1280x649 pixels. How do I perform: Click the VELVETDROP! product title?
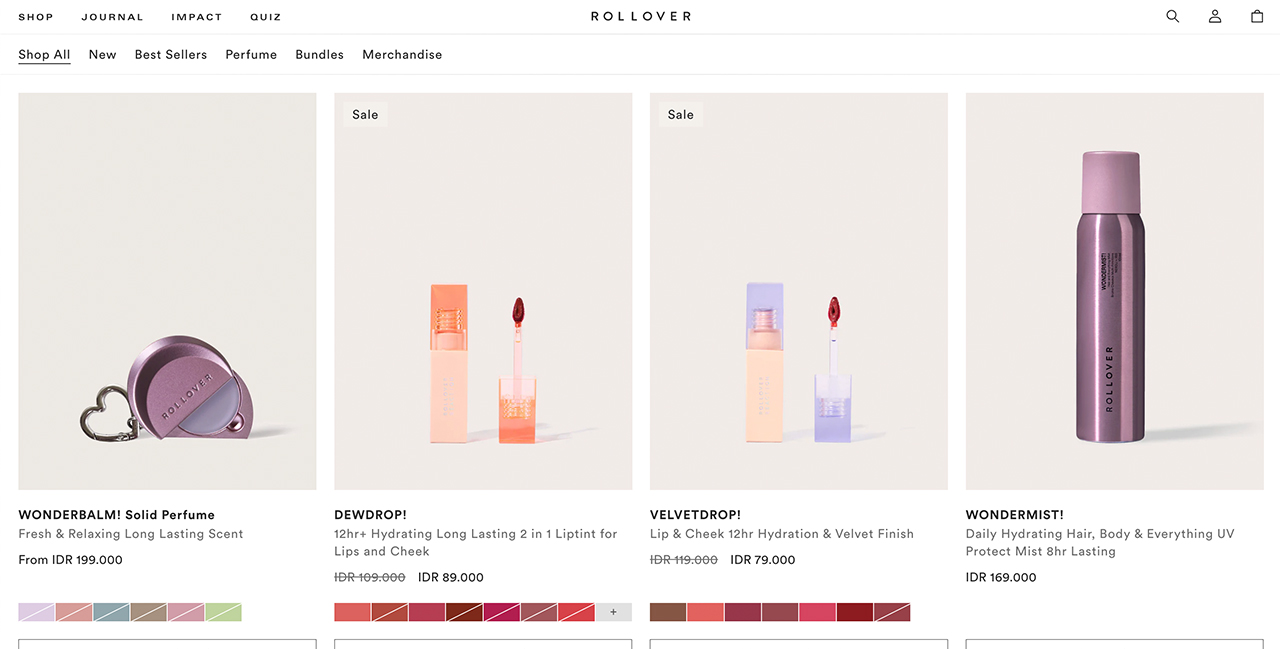pyautogui.click(x=695, y=515)
